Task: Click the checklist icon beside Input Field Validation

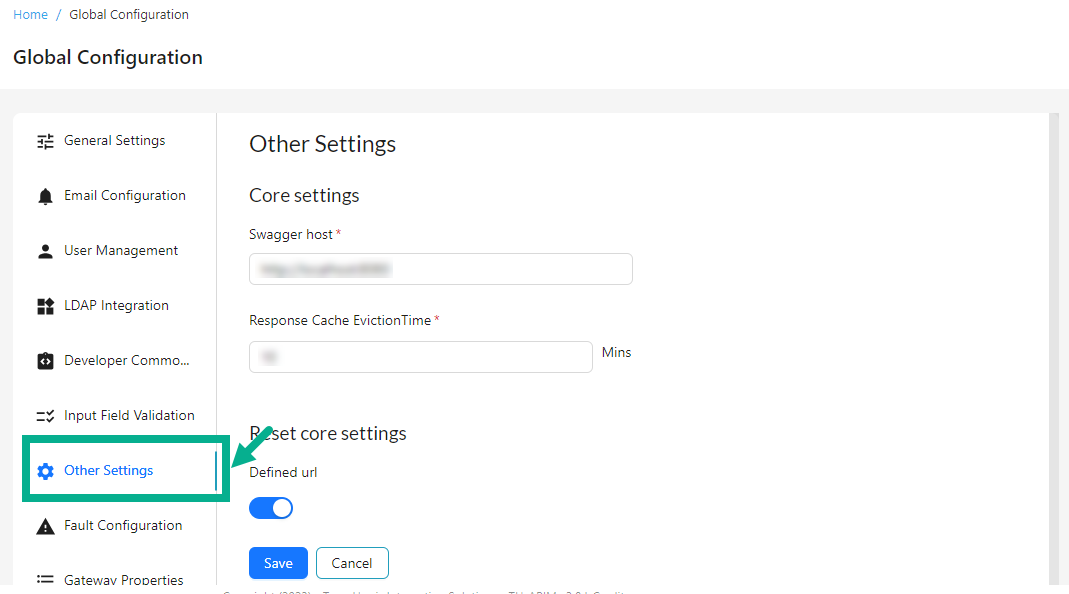Action: (44, 415)
